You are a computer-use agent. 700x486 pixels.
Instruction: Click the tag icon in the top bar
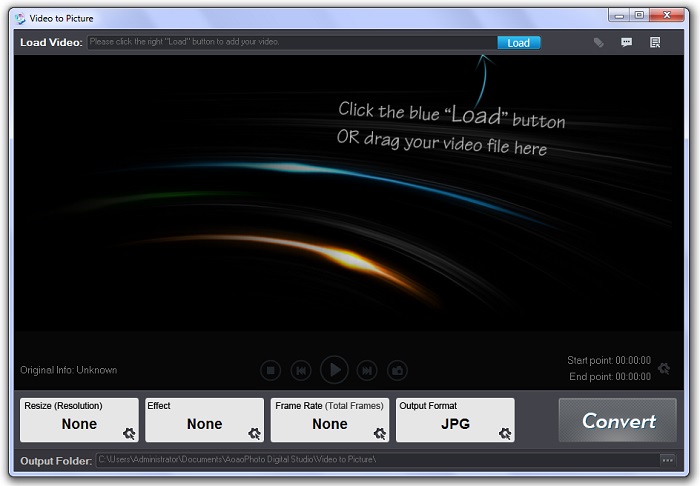click(599, 42)
